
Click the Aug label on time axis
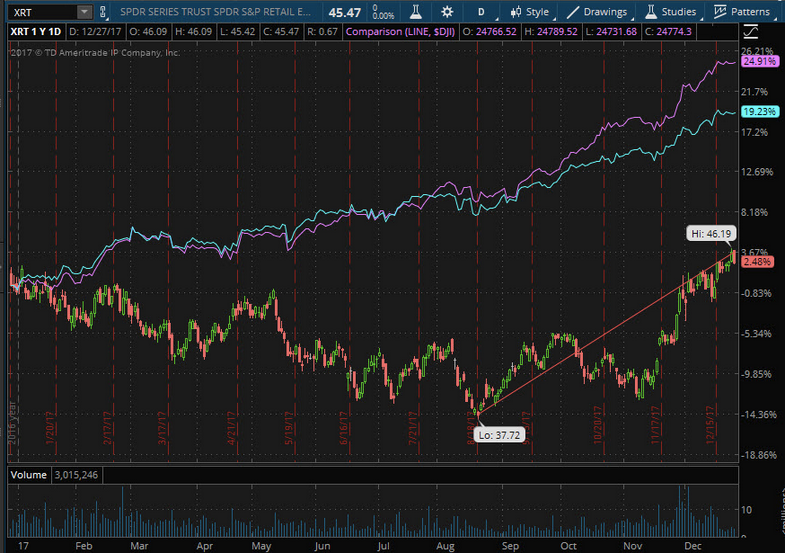coord(445,546)
